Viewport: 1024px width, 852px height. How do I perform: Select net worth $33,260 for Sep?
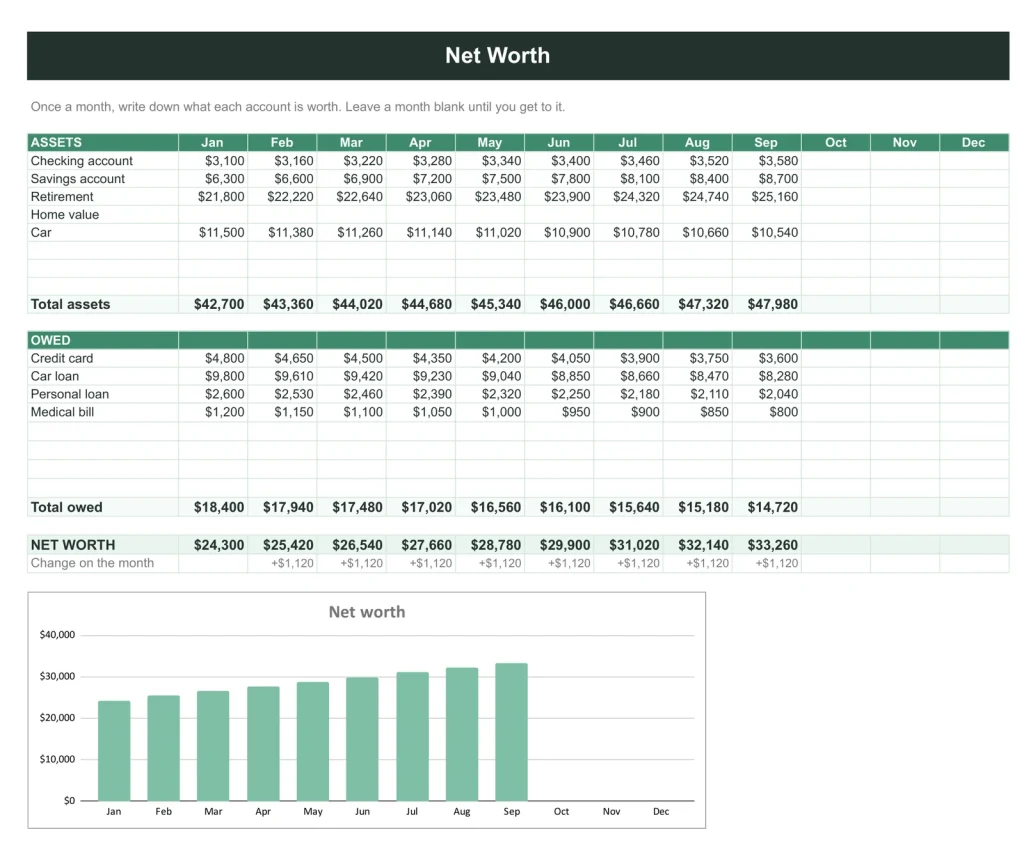(x=767, y=545)
